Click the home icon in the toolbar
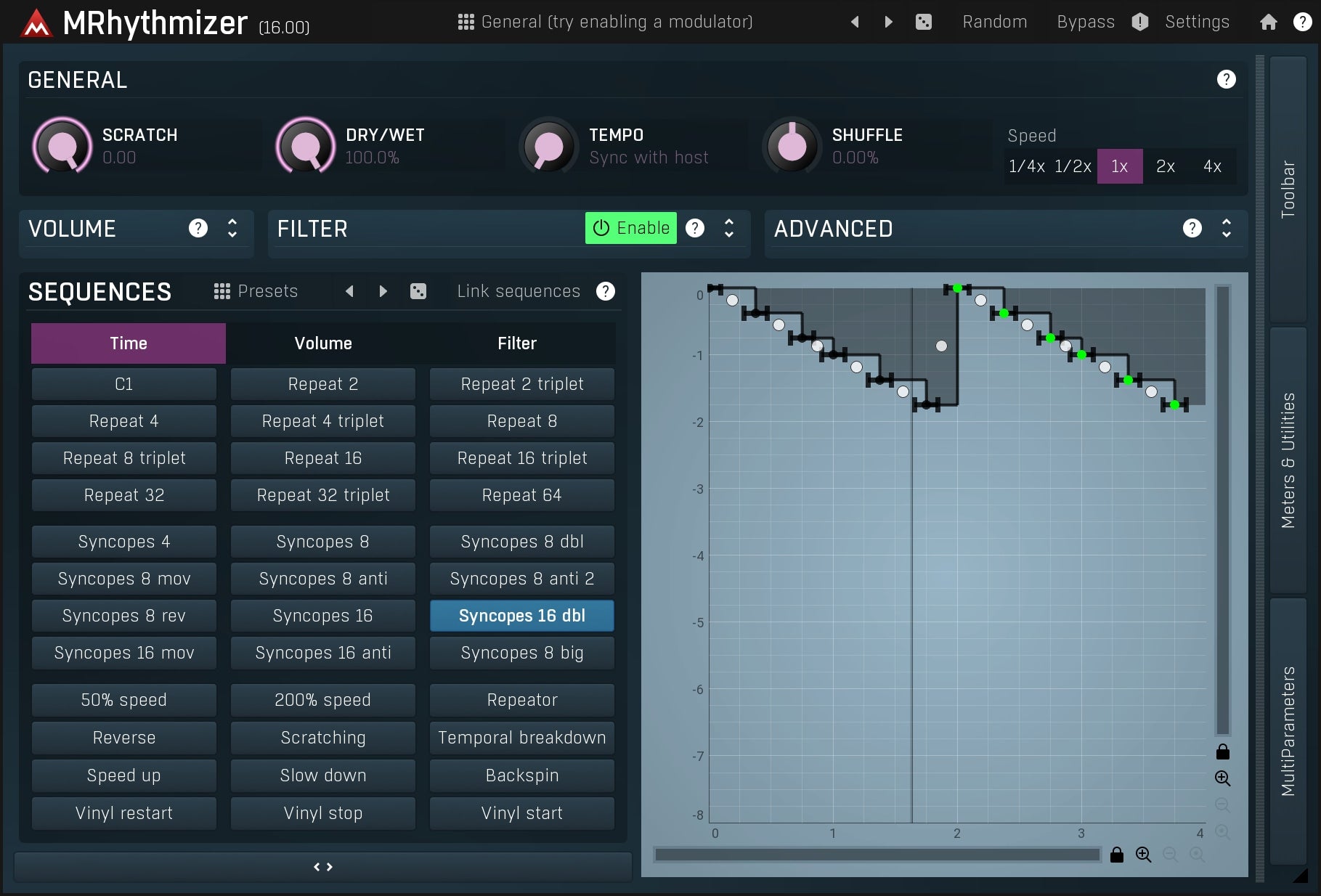The height and width of the screenshot is (896, 1321). click(x=1267, y=22)
